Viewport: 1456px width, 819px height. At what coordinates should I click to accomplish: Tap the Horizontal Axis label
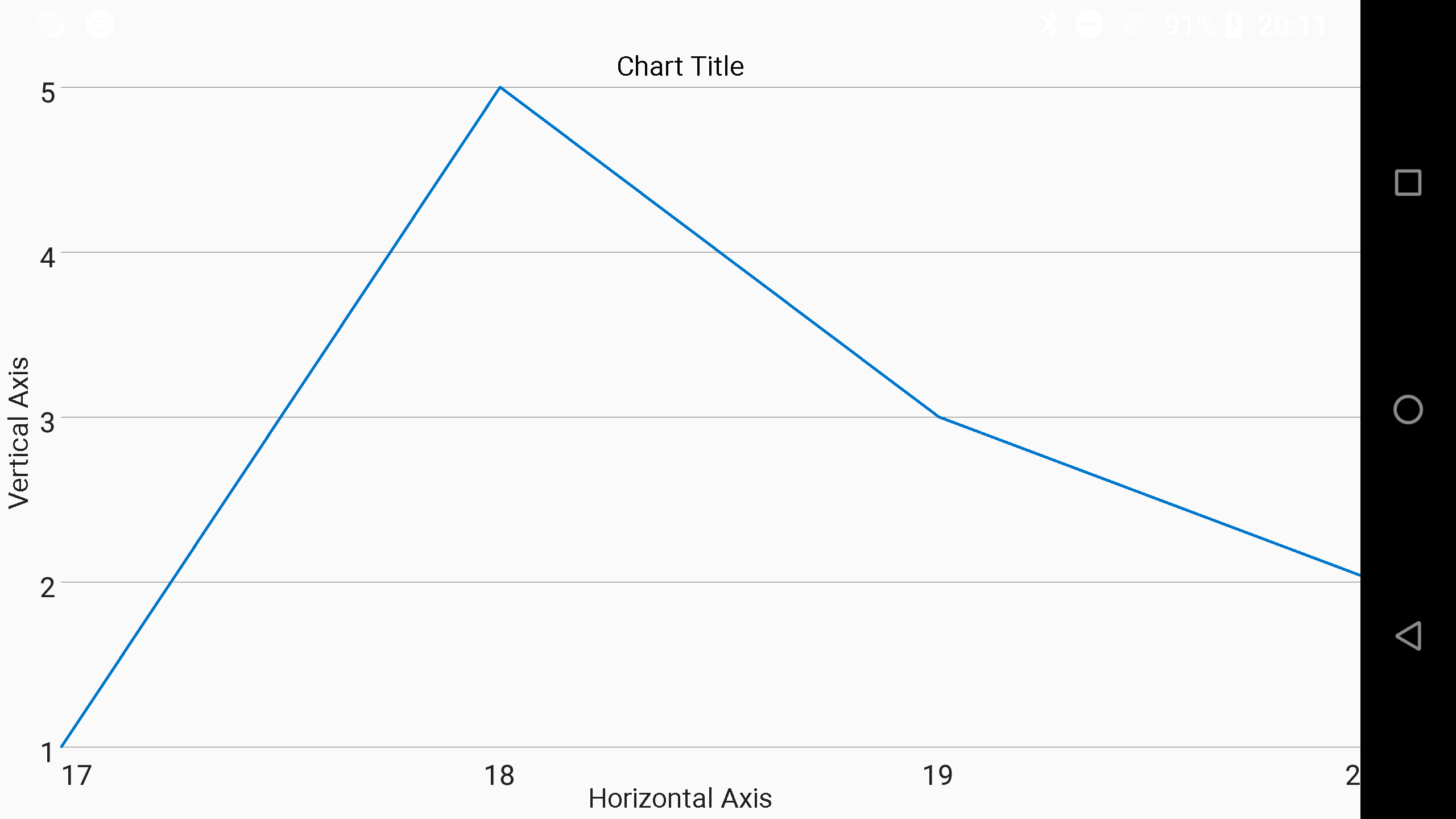[680, 799]
